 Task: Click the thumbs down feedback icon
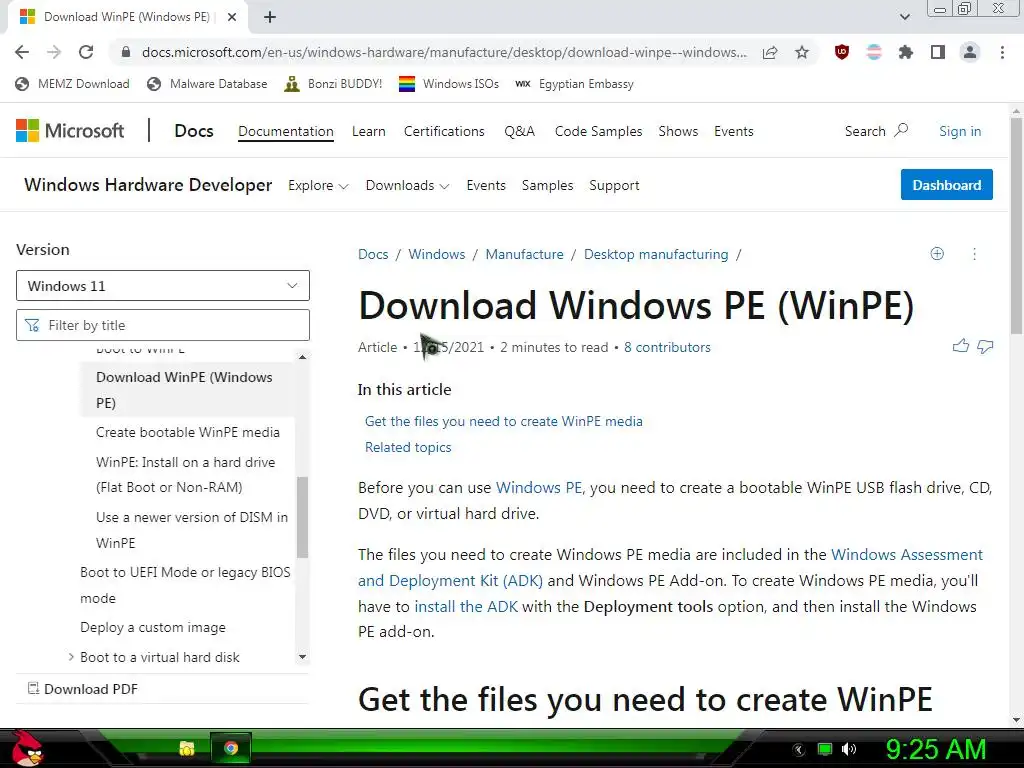pyautogui.click(x=985, y=347)
